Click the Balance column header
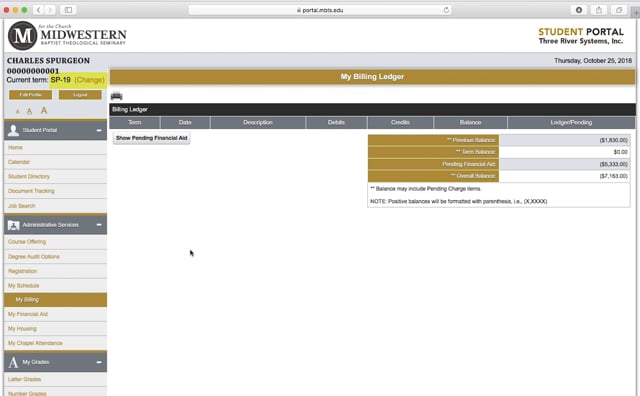 (471, 122)
